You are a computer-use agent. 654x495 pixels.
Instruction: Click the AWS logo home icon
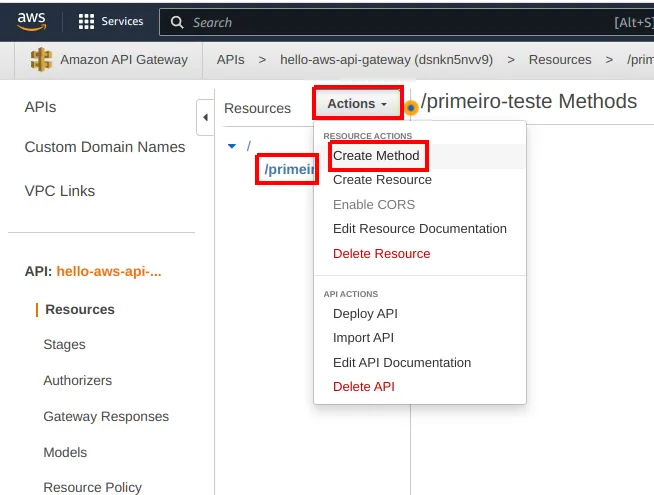click(31, 21)
